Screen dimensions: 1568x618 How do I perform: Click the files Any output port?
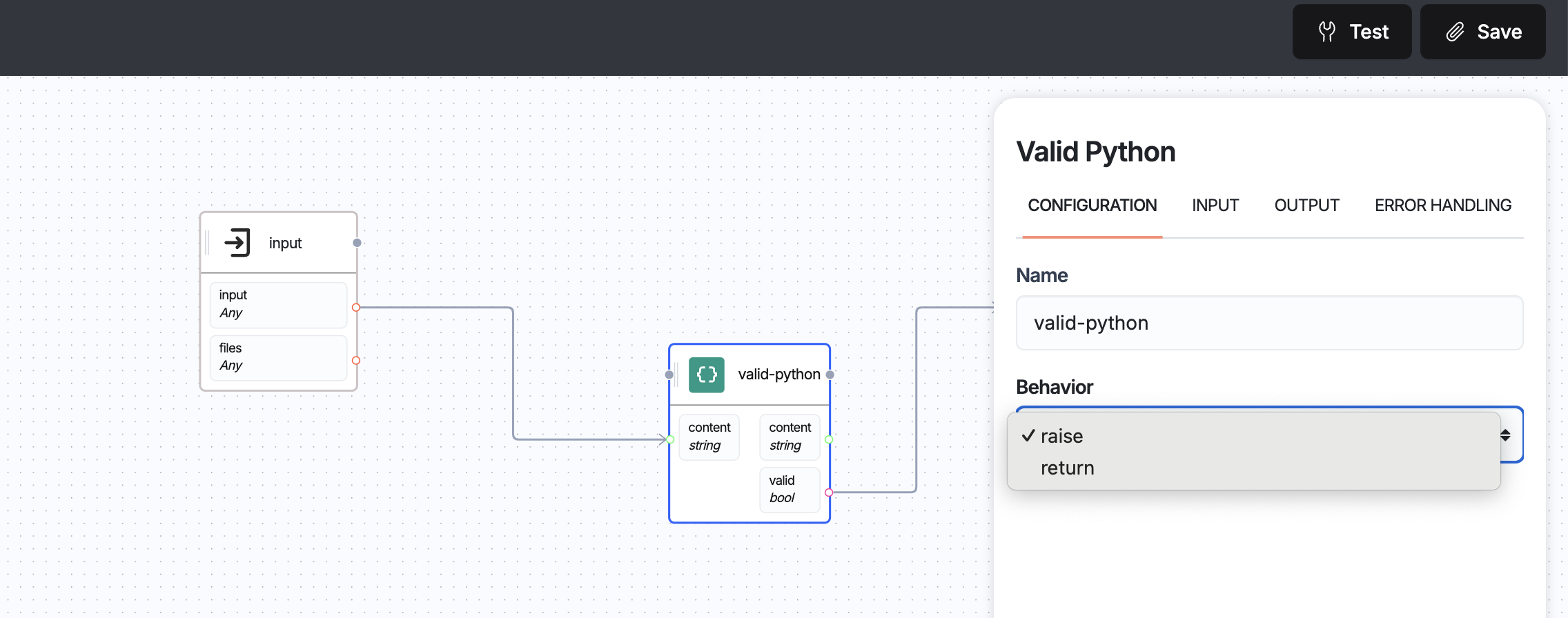356,360
